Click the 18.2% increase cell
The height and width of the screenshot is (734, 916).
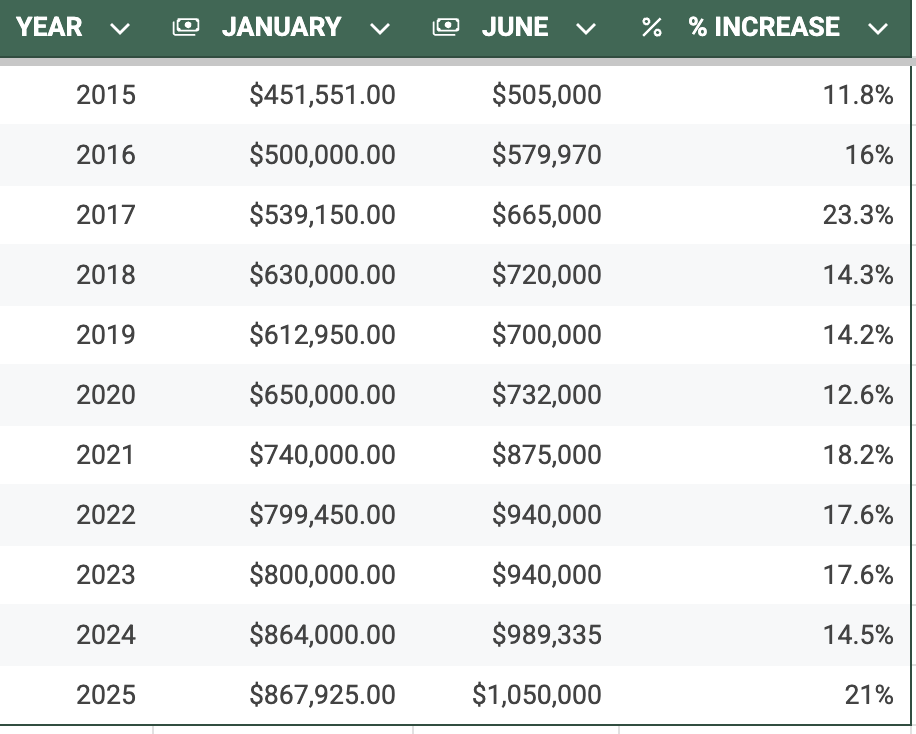pos(858,455)
